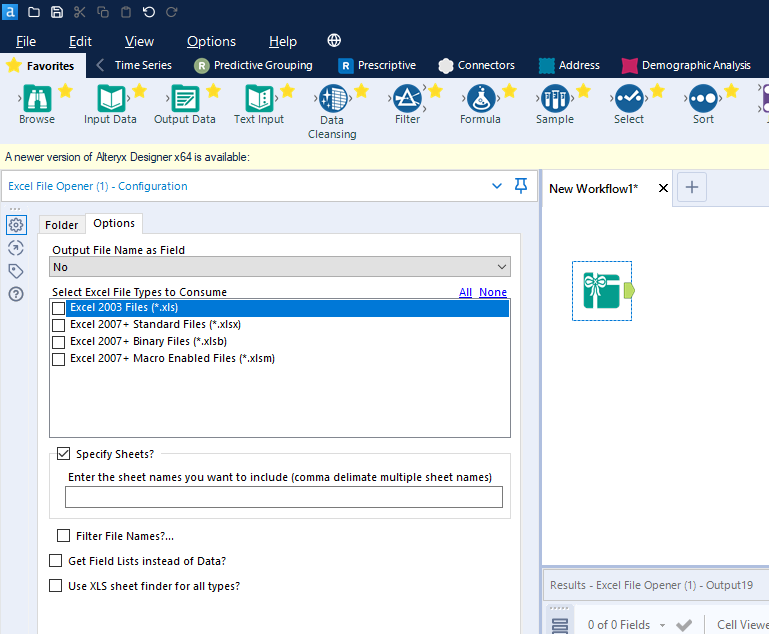Expand the Configuration window dropdown arrow
This screenshot has width=769, height=634.
coord(497,186)
